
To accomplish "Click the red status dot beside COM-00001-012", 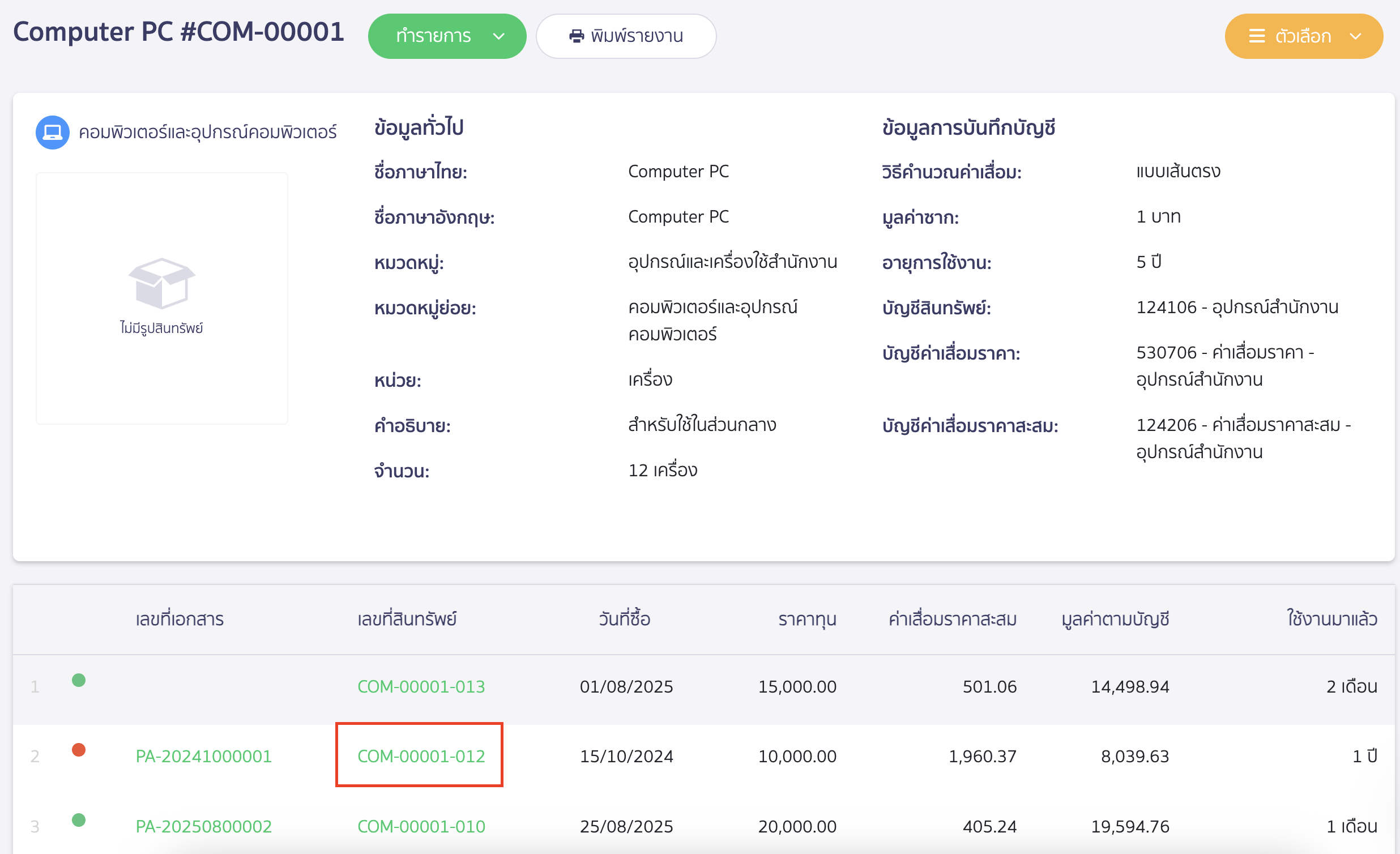I will [x=79, y=750].
